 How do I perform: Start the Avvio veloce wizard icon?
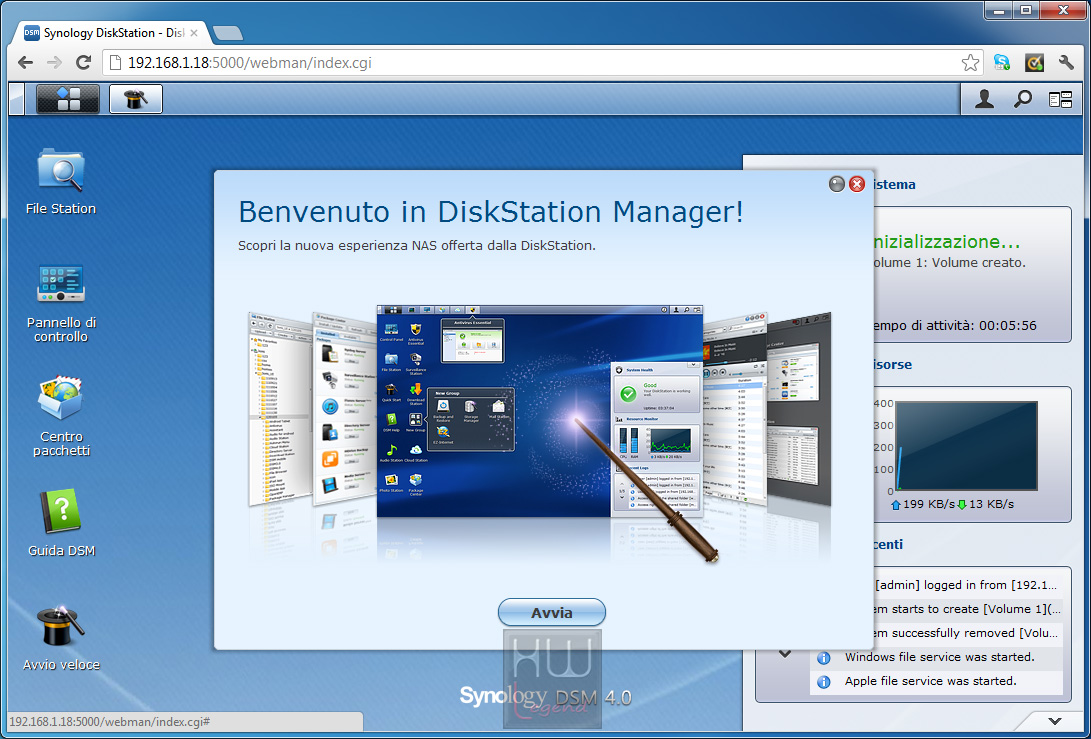pyautogui.click(x=61, y=638)
